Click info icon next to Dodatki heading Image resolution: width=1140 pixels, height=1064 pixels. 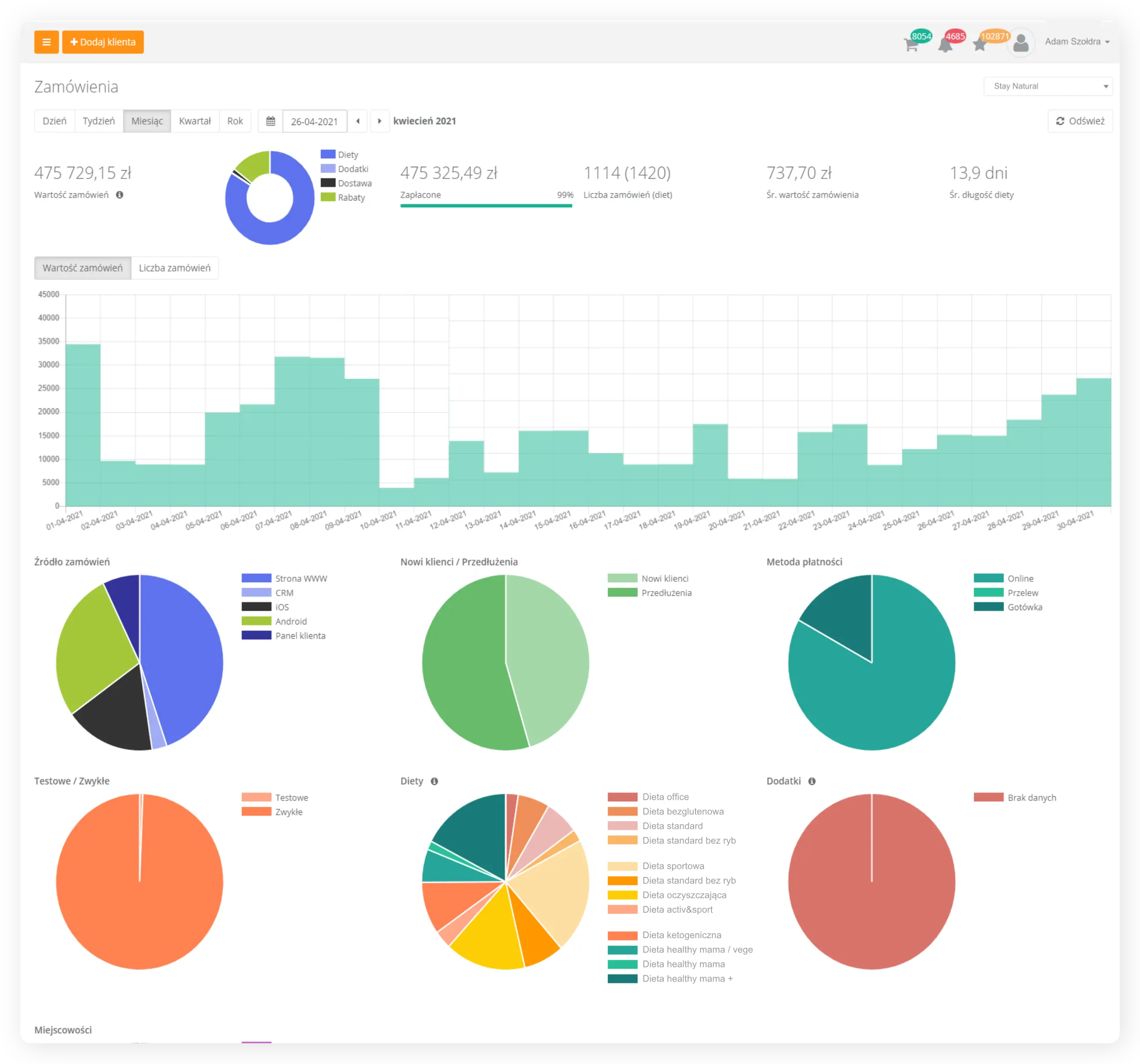tap(812, 781)
